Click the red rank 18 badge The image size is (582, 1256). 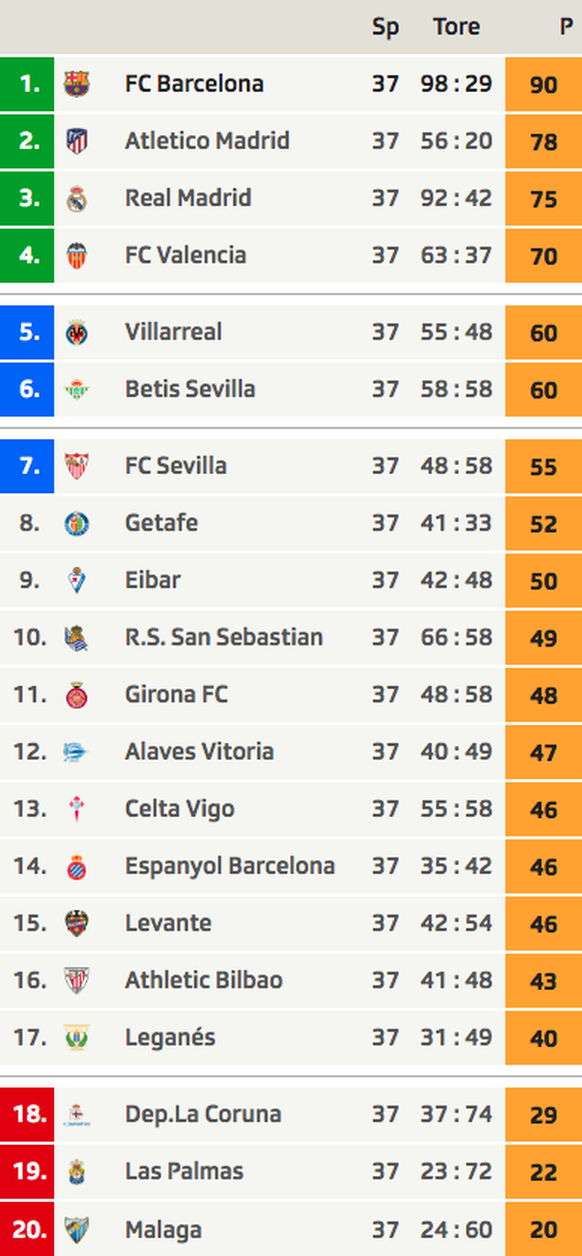[x=27, y=1114]
